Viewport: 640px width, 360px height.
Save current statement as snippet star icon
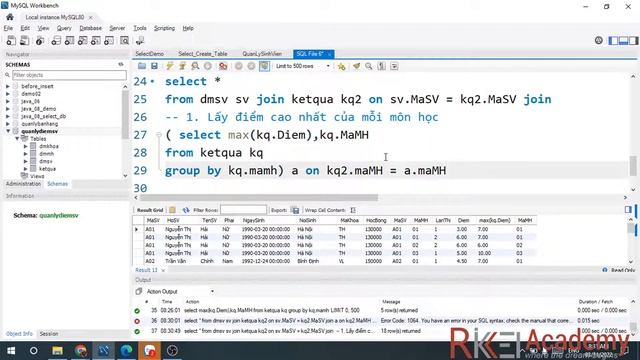pyautogui.click(x=341, y=66)
